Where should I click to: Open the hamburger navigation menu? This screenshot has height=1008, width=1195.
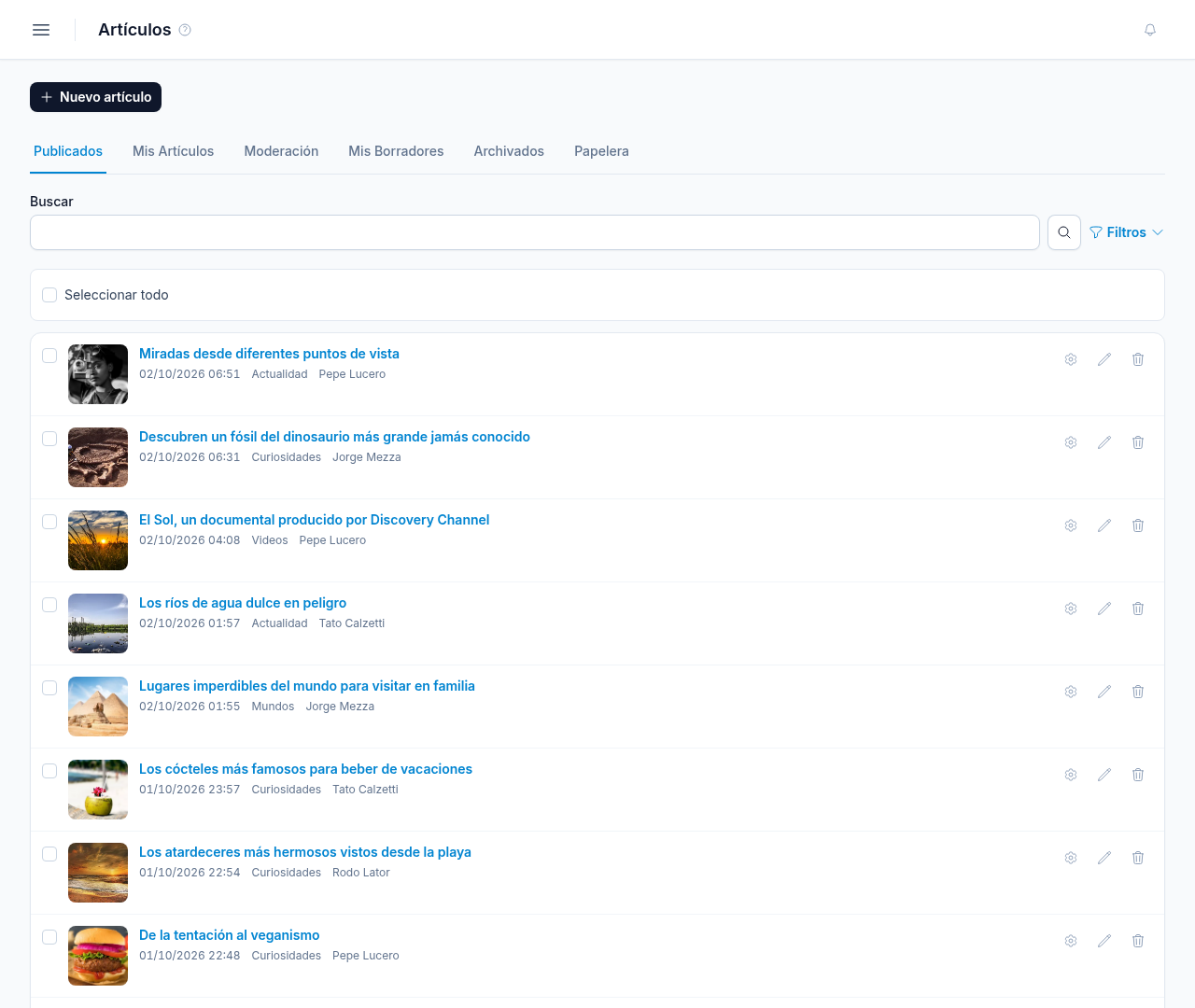(x=41, y=30)
